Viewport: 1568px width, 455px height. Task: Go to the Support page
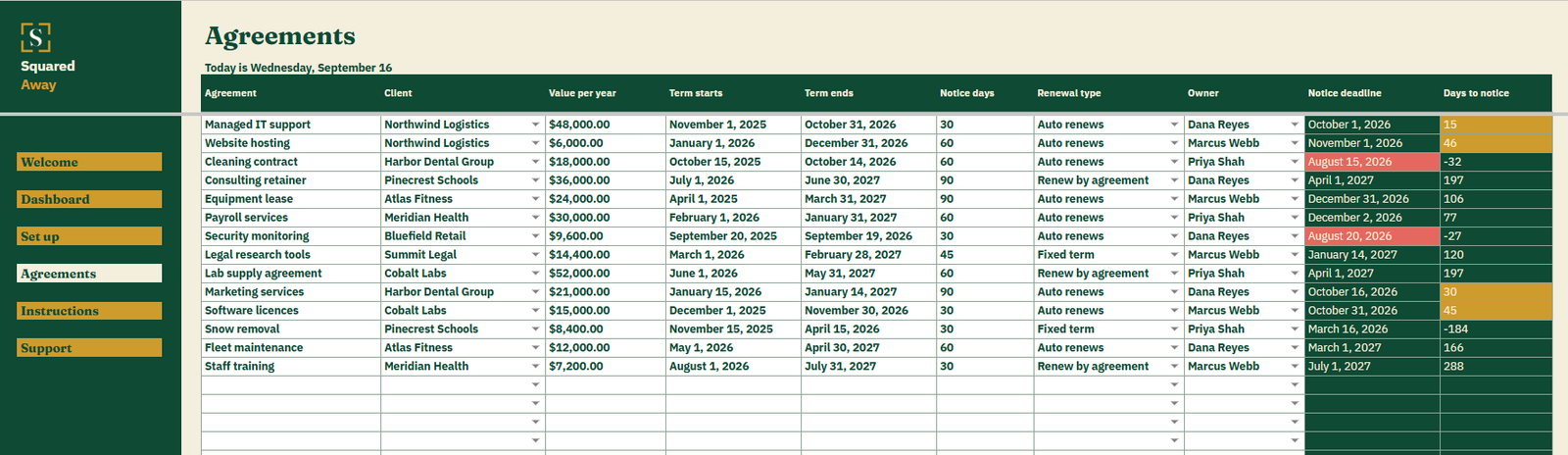89,348
